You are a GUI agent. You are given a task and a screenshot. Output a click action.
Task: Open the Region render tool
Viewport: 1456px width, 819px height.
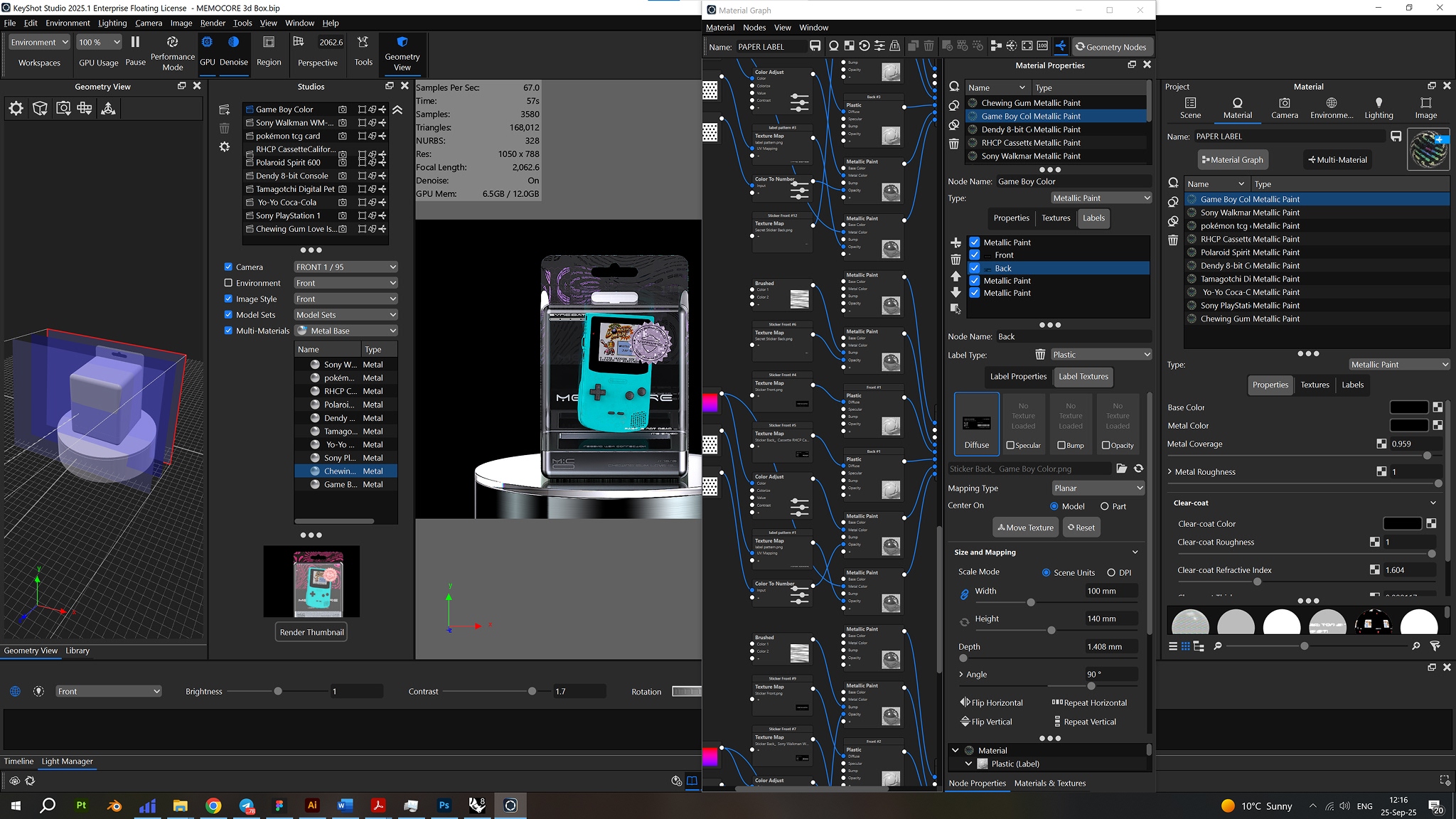point(269,43)
